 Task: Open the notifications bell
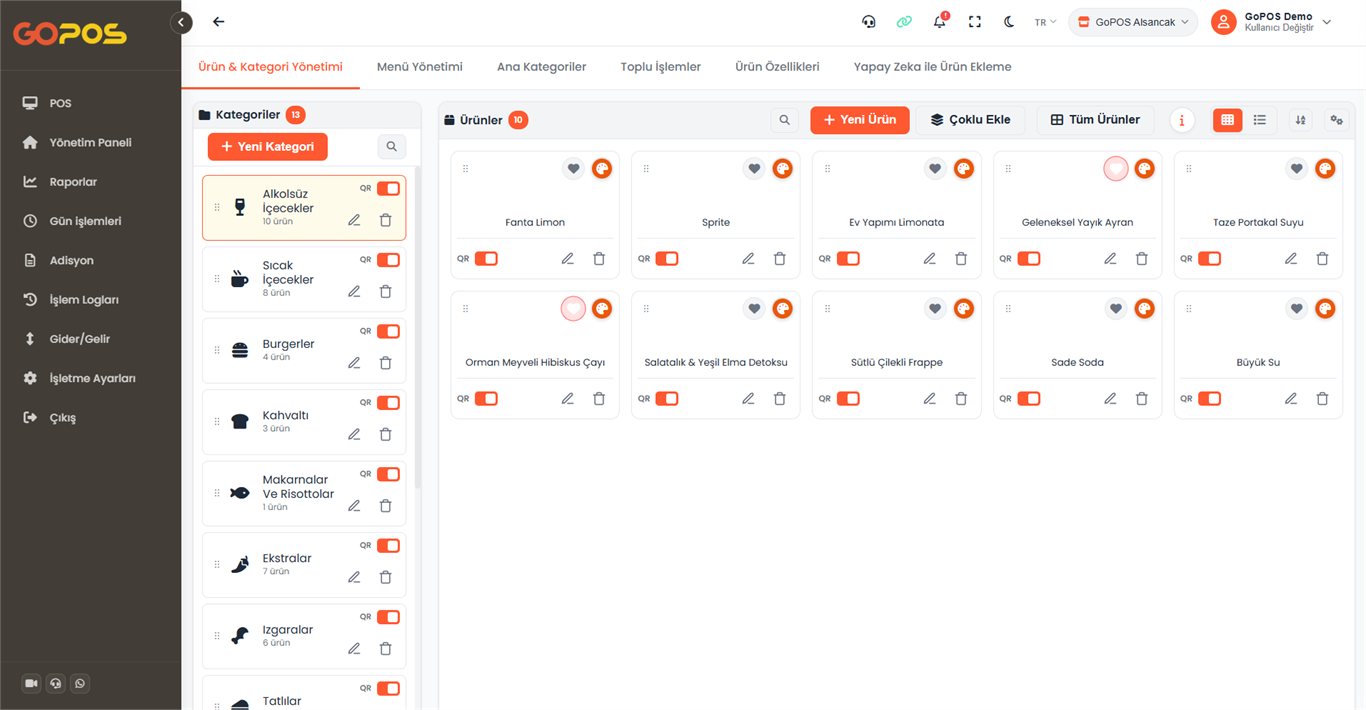pyautogui.click(x=939, y=22)
